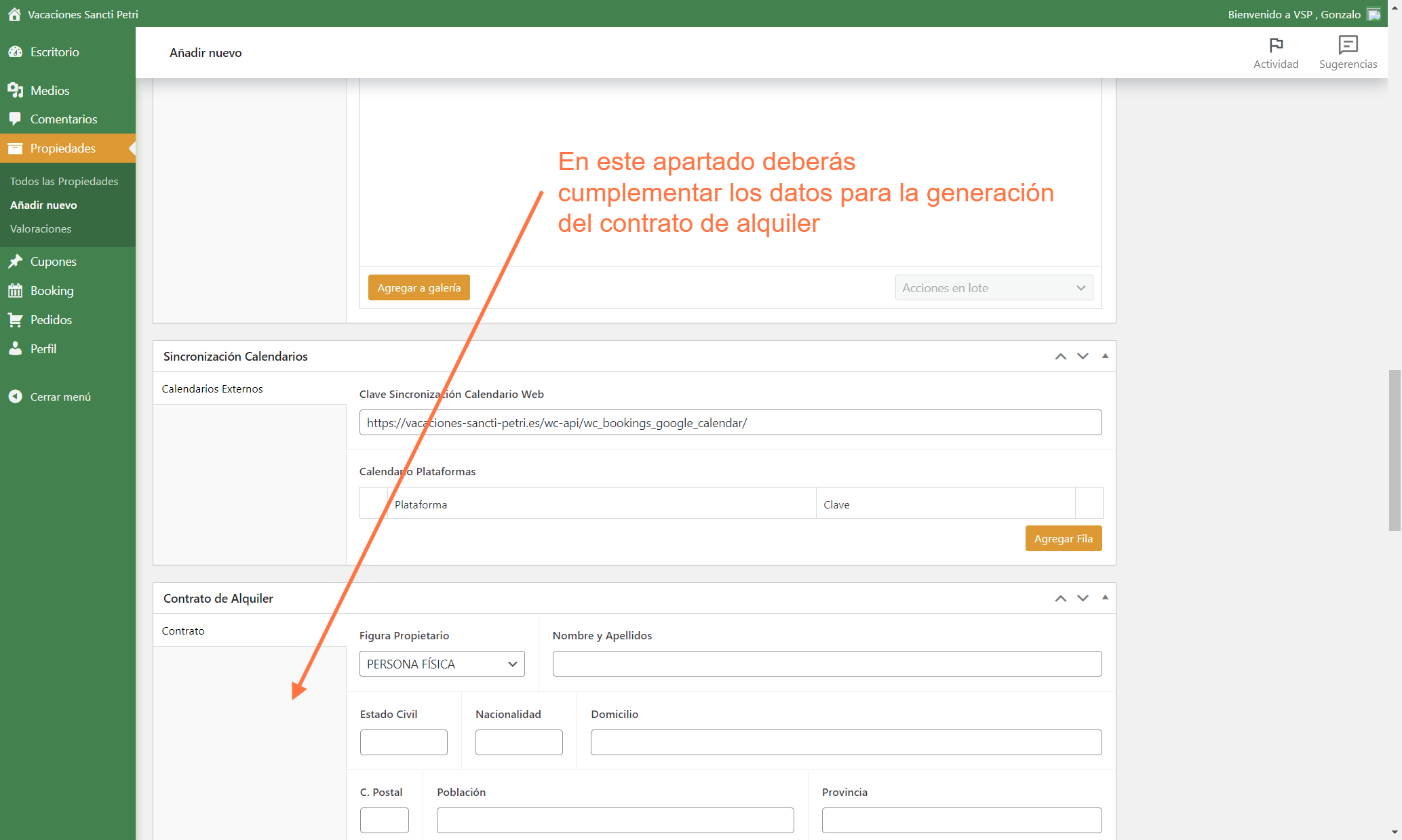The image size is (1402, 840).
Task: Collapse the Contrato de Alquiler panel
Action: [1105, 597]
